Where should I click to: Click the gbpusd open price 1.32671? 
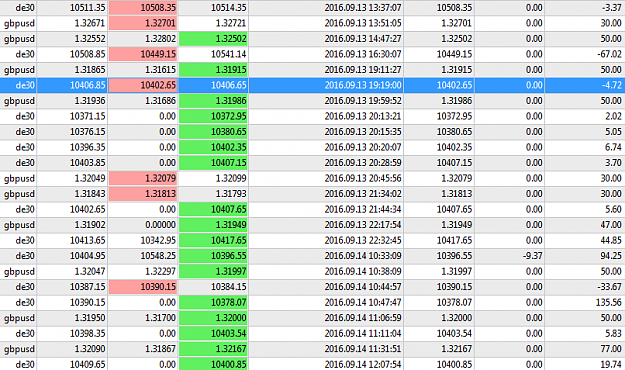point(90,23)
